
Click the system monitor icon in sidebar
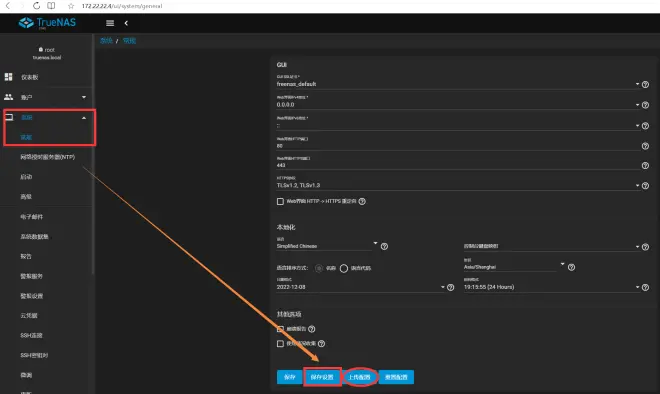tap(9, 117)
